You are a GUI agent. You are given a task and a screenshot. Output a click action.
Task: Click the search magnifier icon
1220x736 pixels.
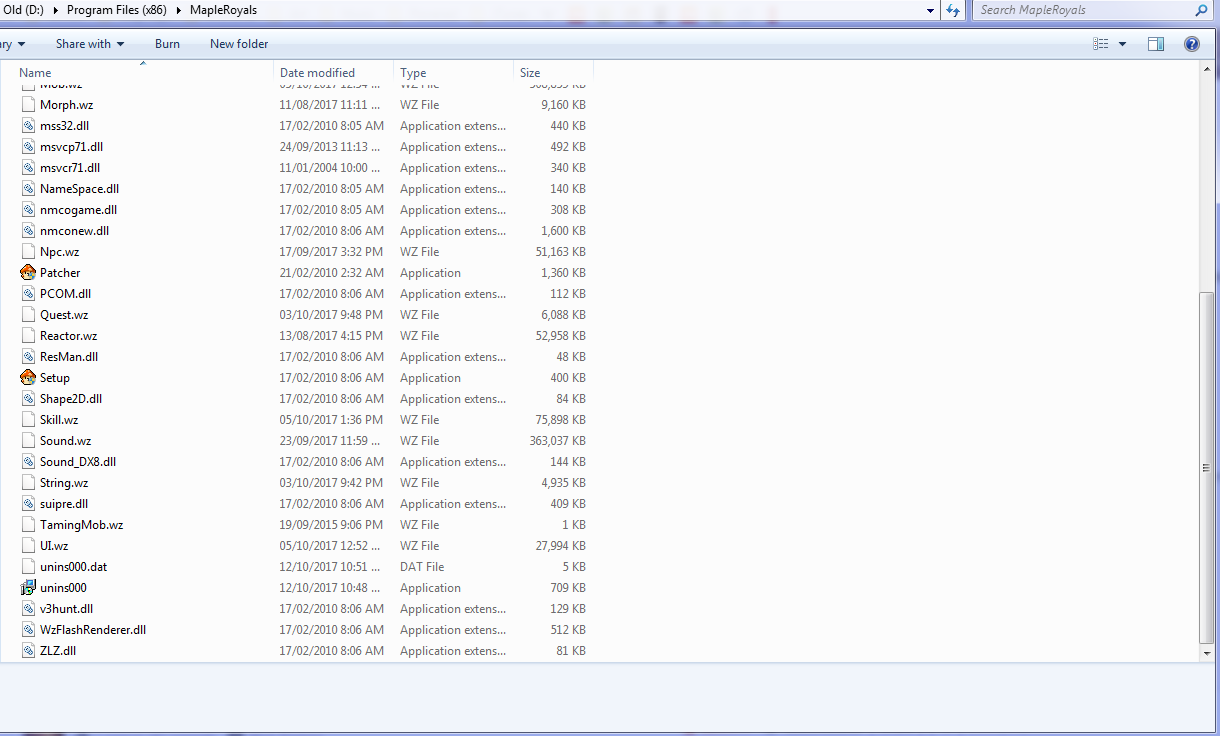coord(1201,10)
